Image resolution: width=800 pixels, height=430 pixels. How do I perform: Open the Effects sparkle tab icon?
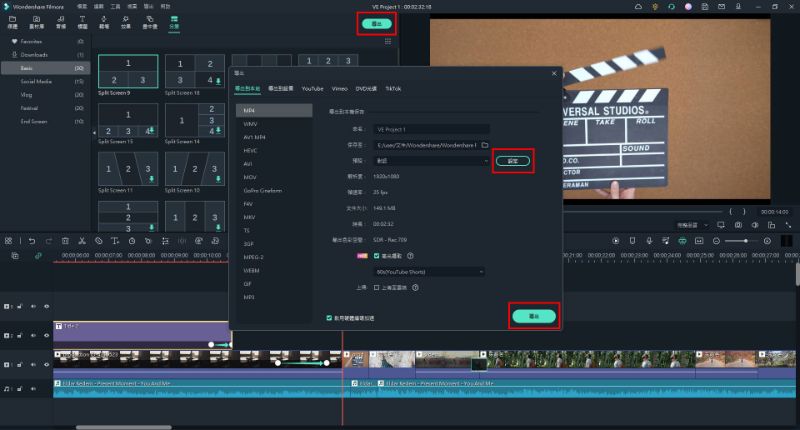126,22
